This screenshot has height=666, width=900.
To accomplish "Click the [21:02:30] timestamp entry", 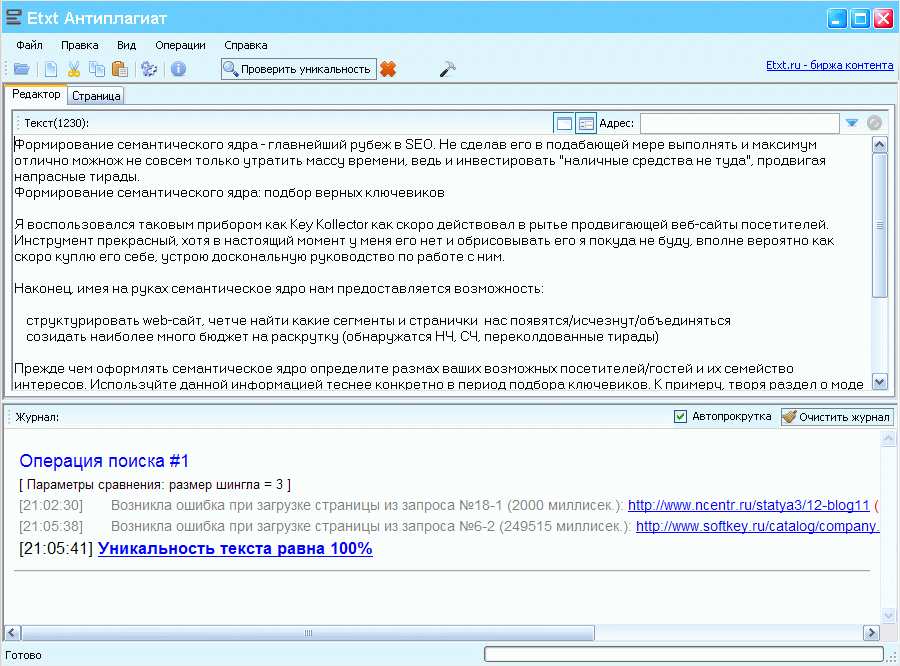I will pos(51,505).
